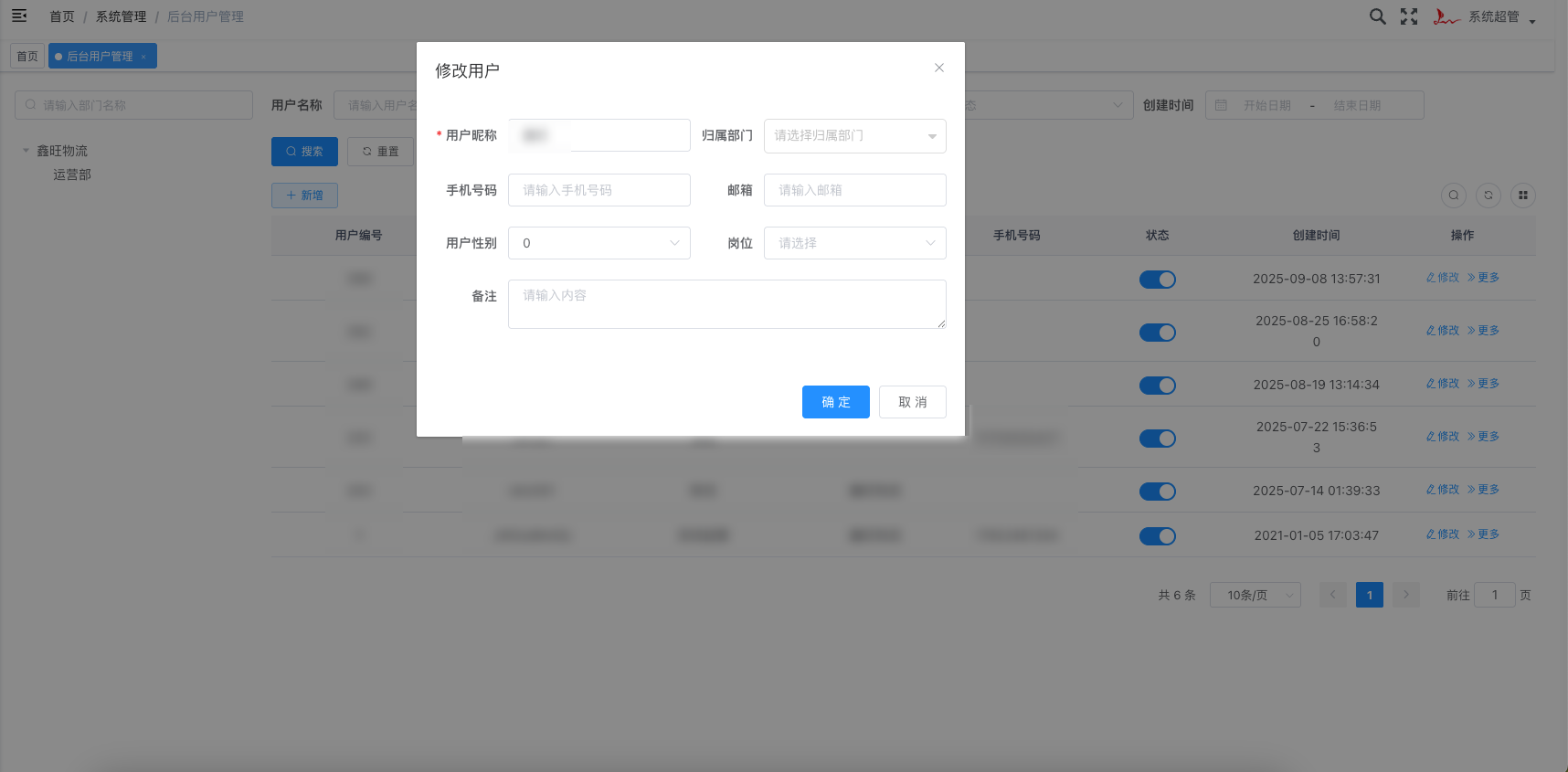Go to previous page arrow
Screen dimensions: 1568x772
[x=1333, y=595]
